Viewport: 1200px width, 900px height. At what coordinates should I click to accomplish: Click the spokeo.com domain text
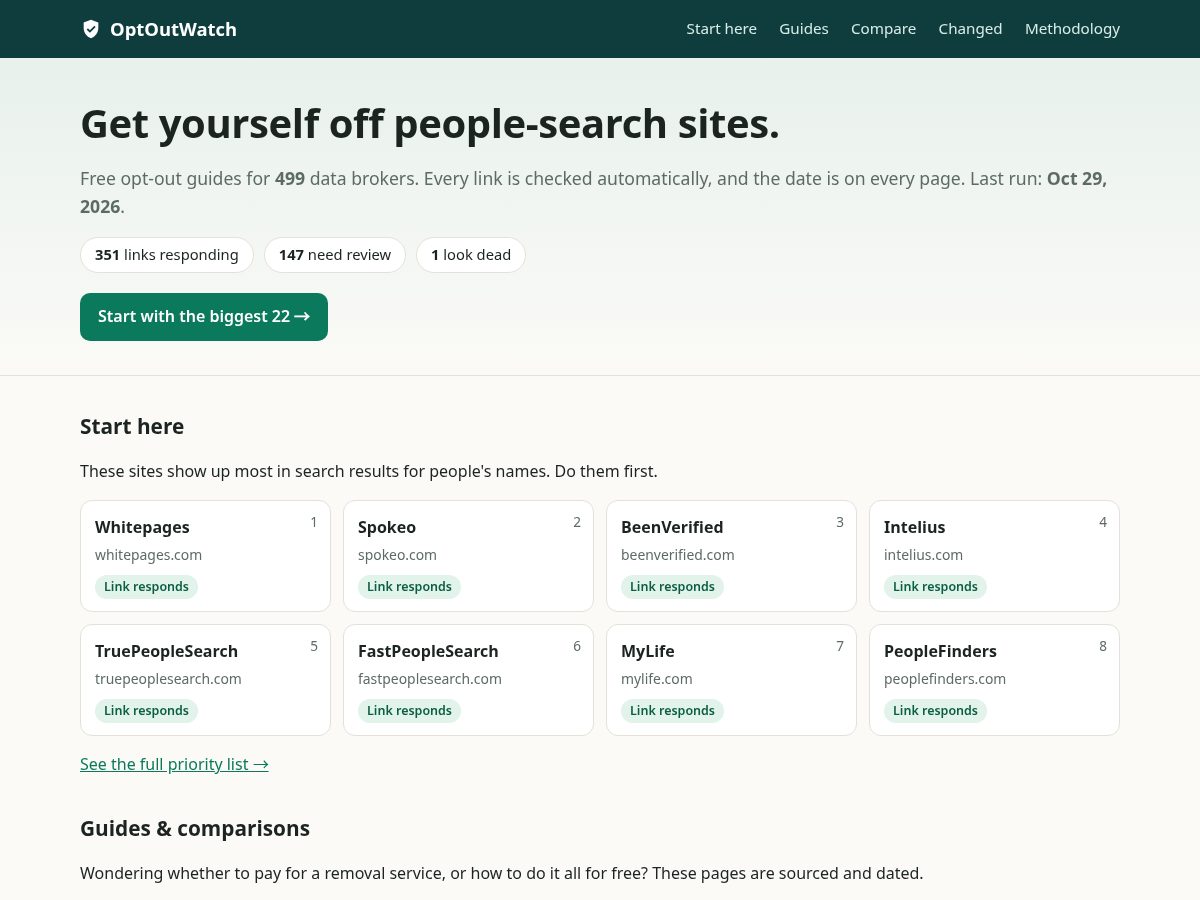pos(397,555)
